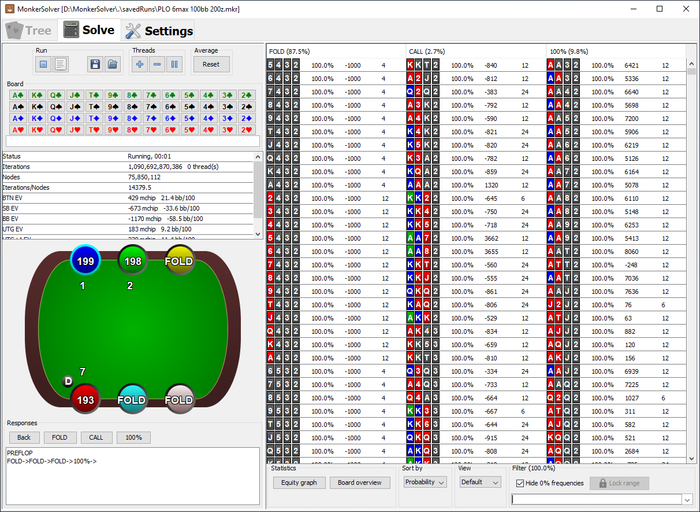Image resolution: width=700 pixels, height=512 pixels.
Task: Select the red 193 dealer player chip
Action: coord(84,399)
